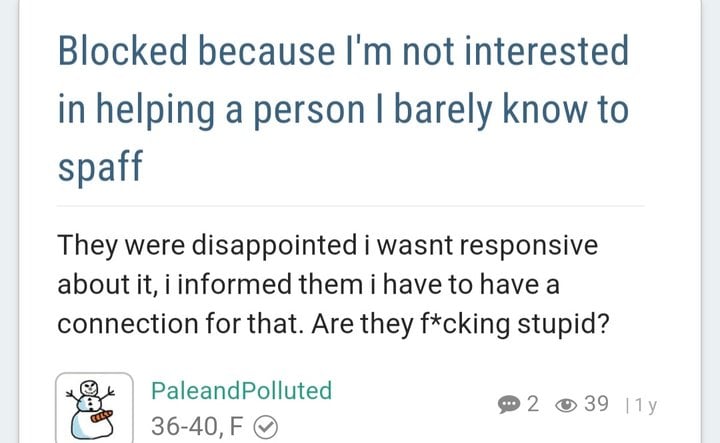Click the word "Blocked" starting the title
This screenshot has width=720, height=443.
(x=123, y=50)
